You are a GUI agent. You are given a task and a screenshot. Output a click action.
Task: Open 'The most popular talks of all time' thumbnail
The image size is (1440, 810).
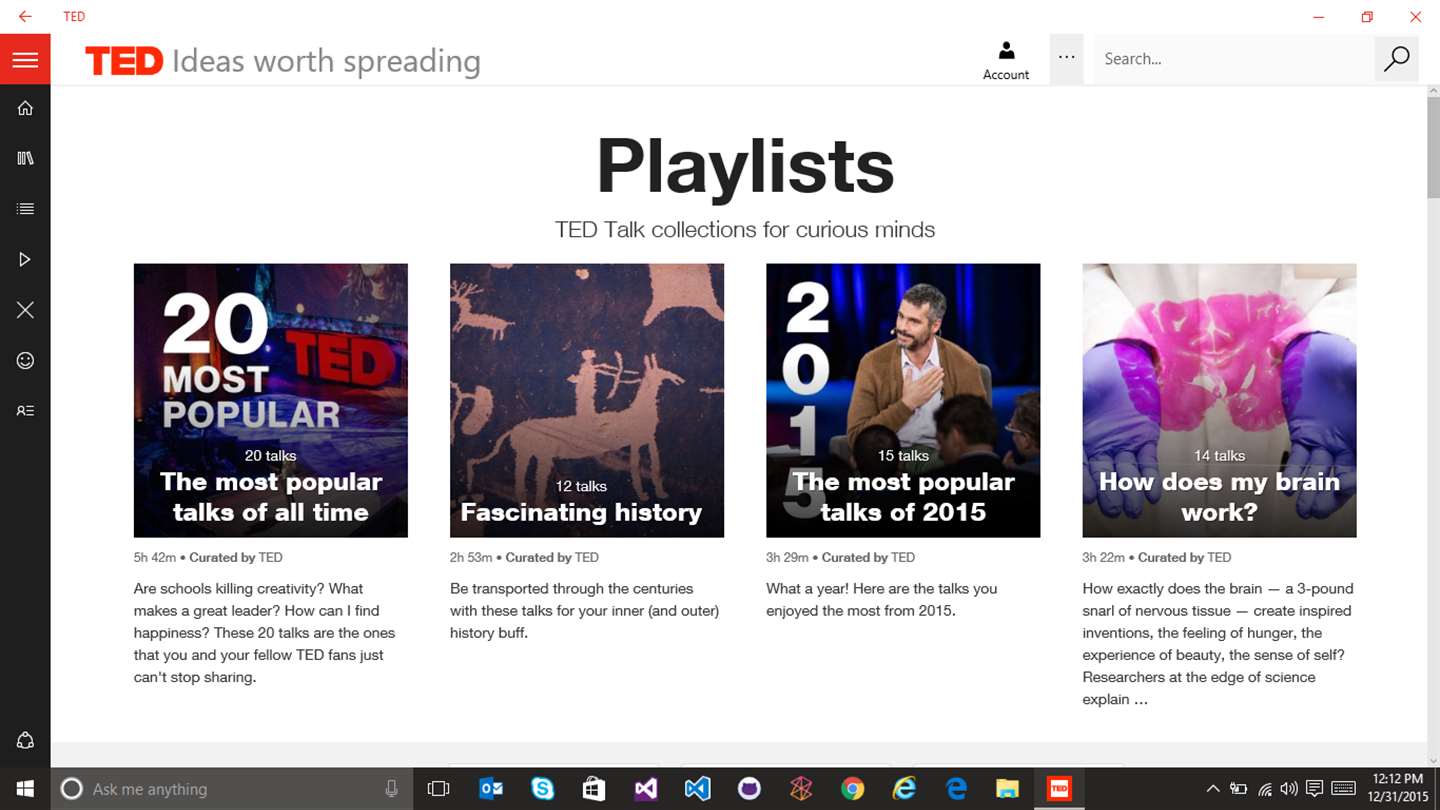pos(271,400)
